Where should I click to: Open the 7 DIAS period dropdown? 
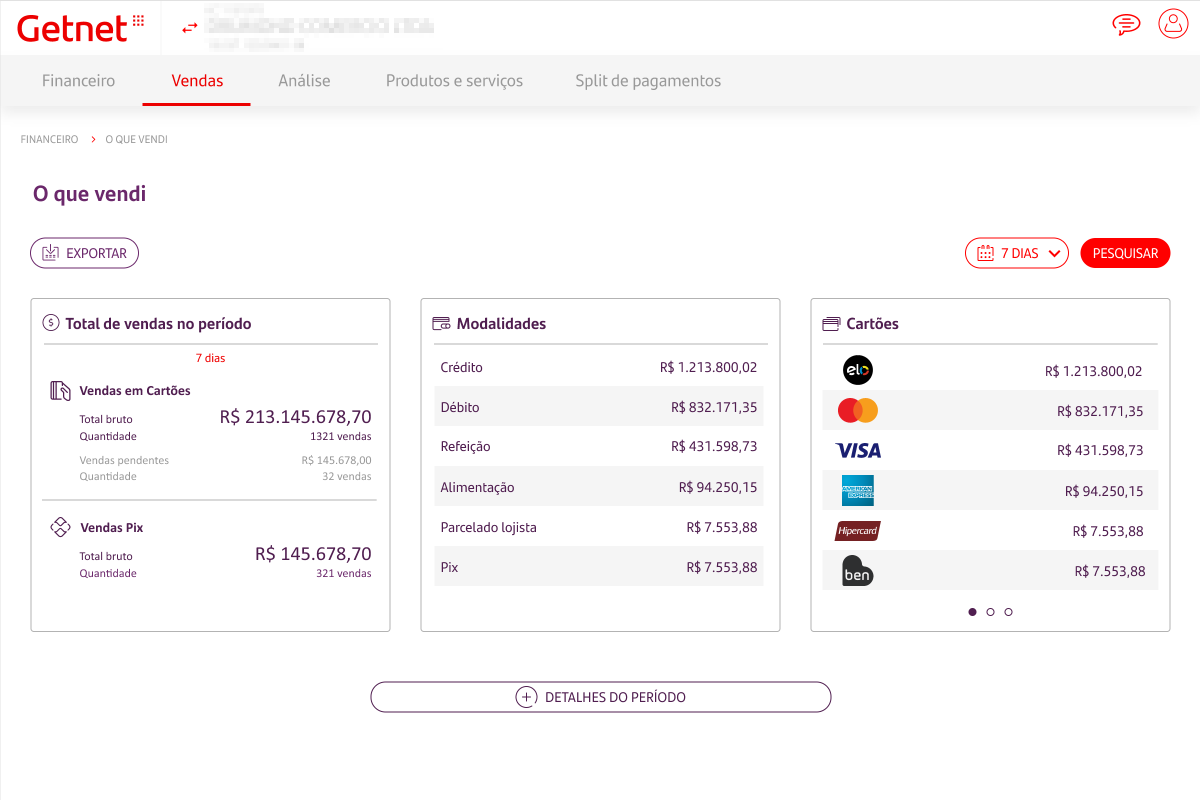(1016, 253)
